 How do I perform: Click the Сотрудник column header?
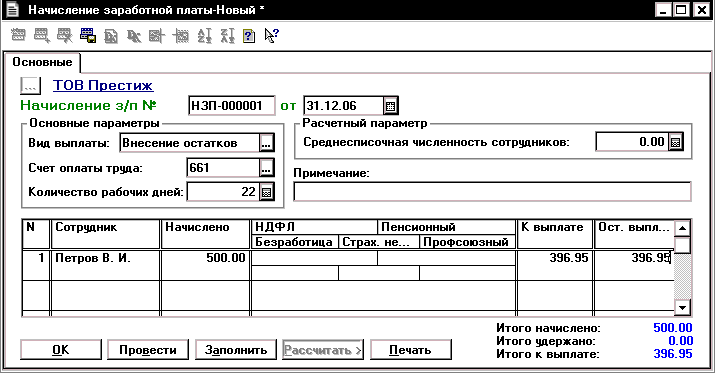click(106, 235)
